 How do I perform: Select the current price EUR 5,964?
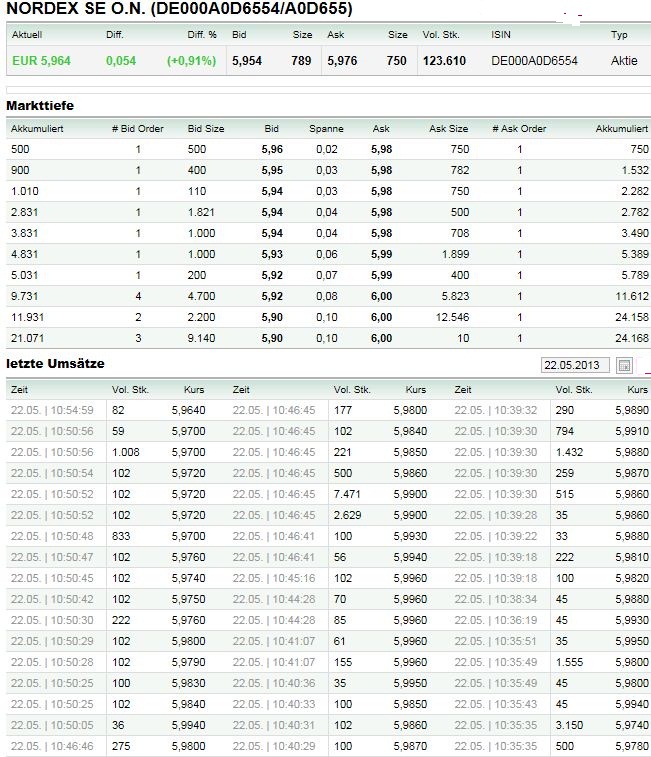pyautogui.click(x=42, y=61)
